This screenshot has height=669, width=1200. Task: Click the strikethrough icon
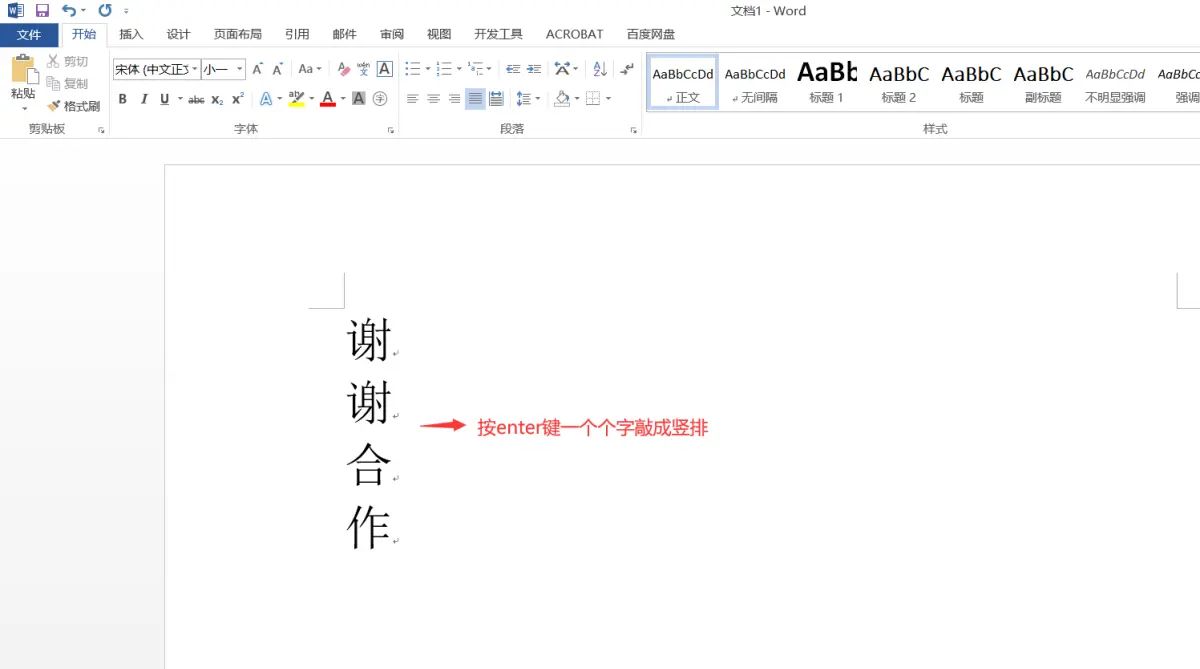(198, 99)
